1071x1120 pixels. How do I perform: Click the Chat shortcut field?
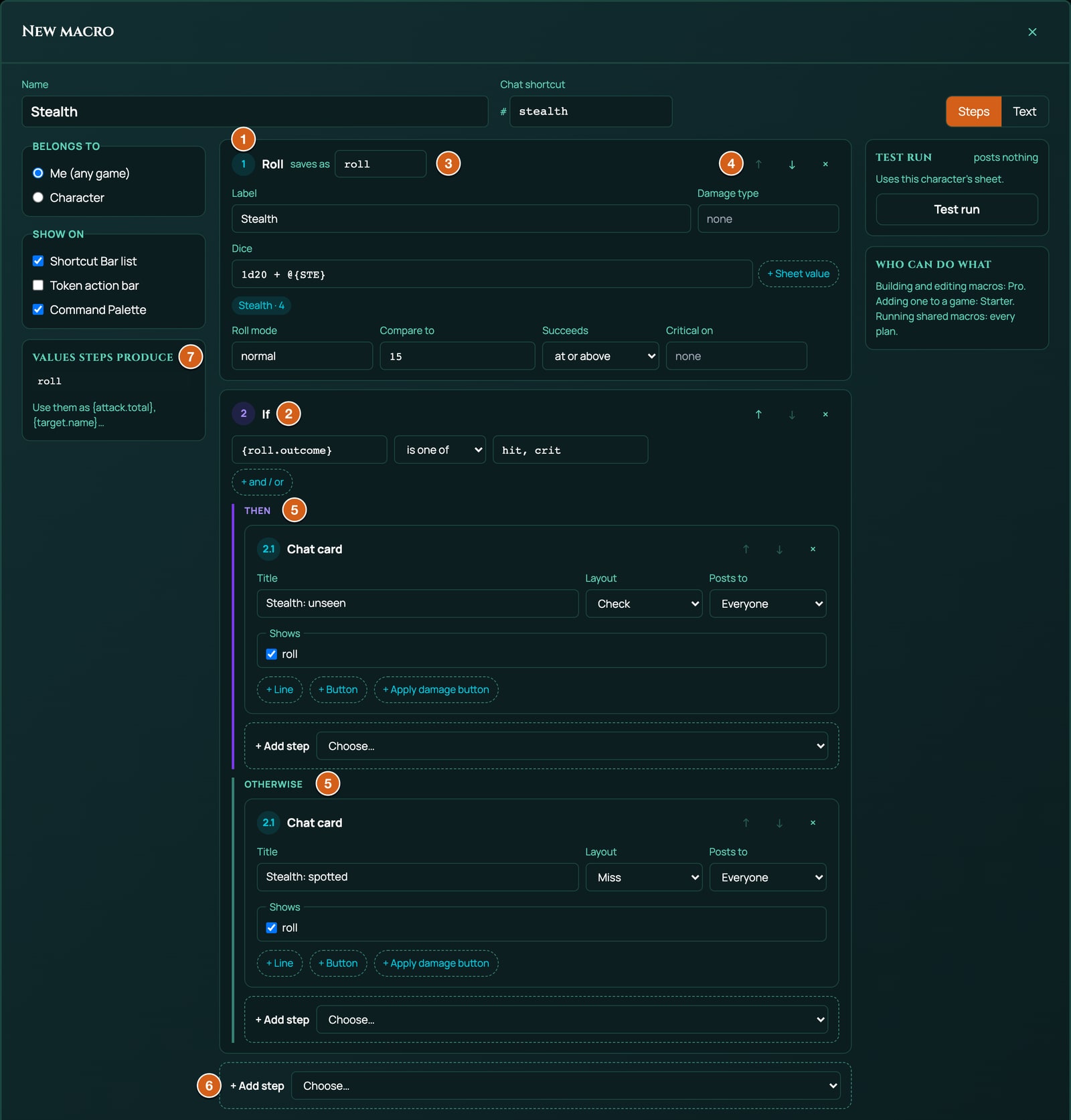590,112
